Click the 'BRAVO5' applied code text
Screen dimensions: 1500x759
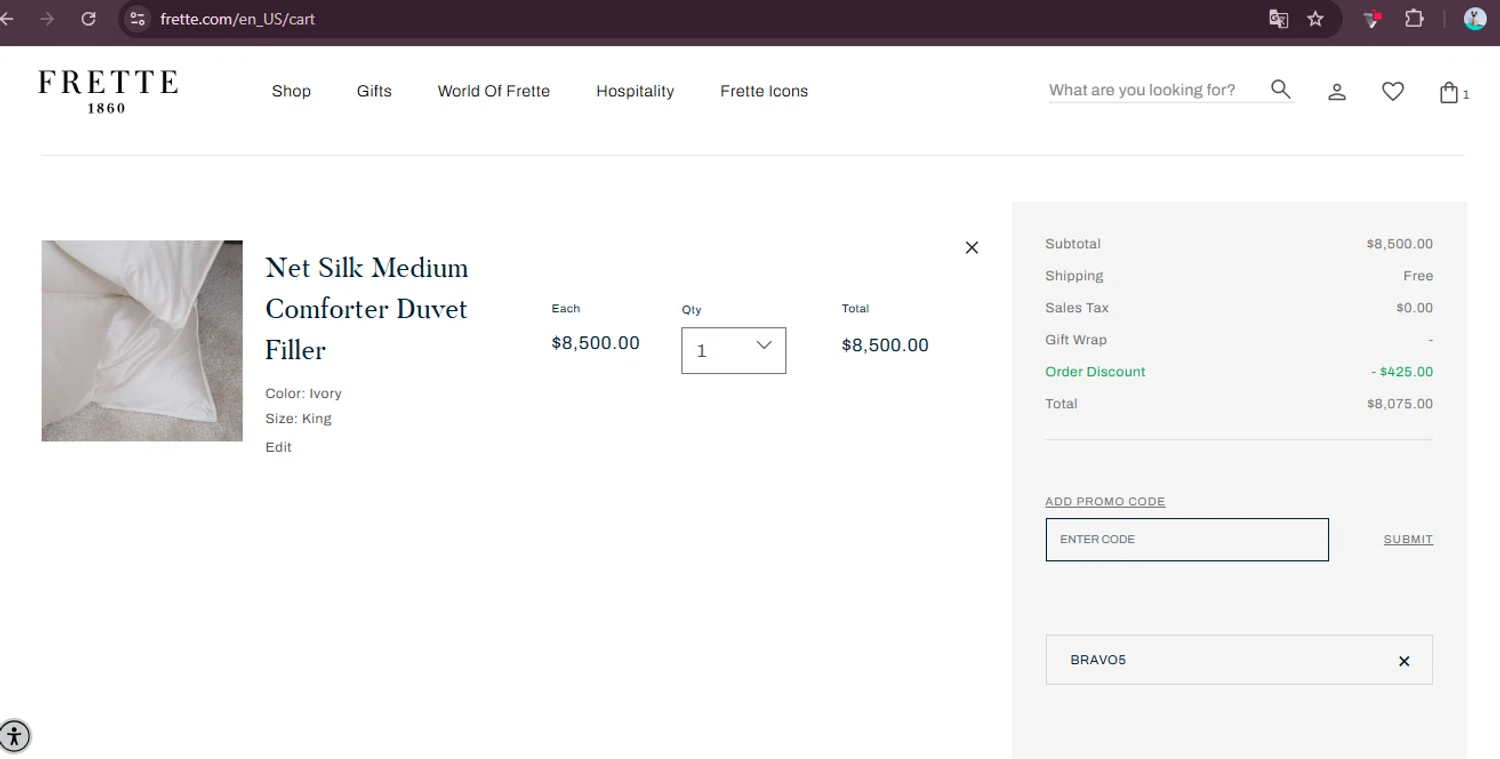[x=1098, y=660]
